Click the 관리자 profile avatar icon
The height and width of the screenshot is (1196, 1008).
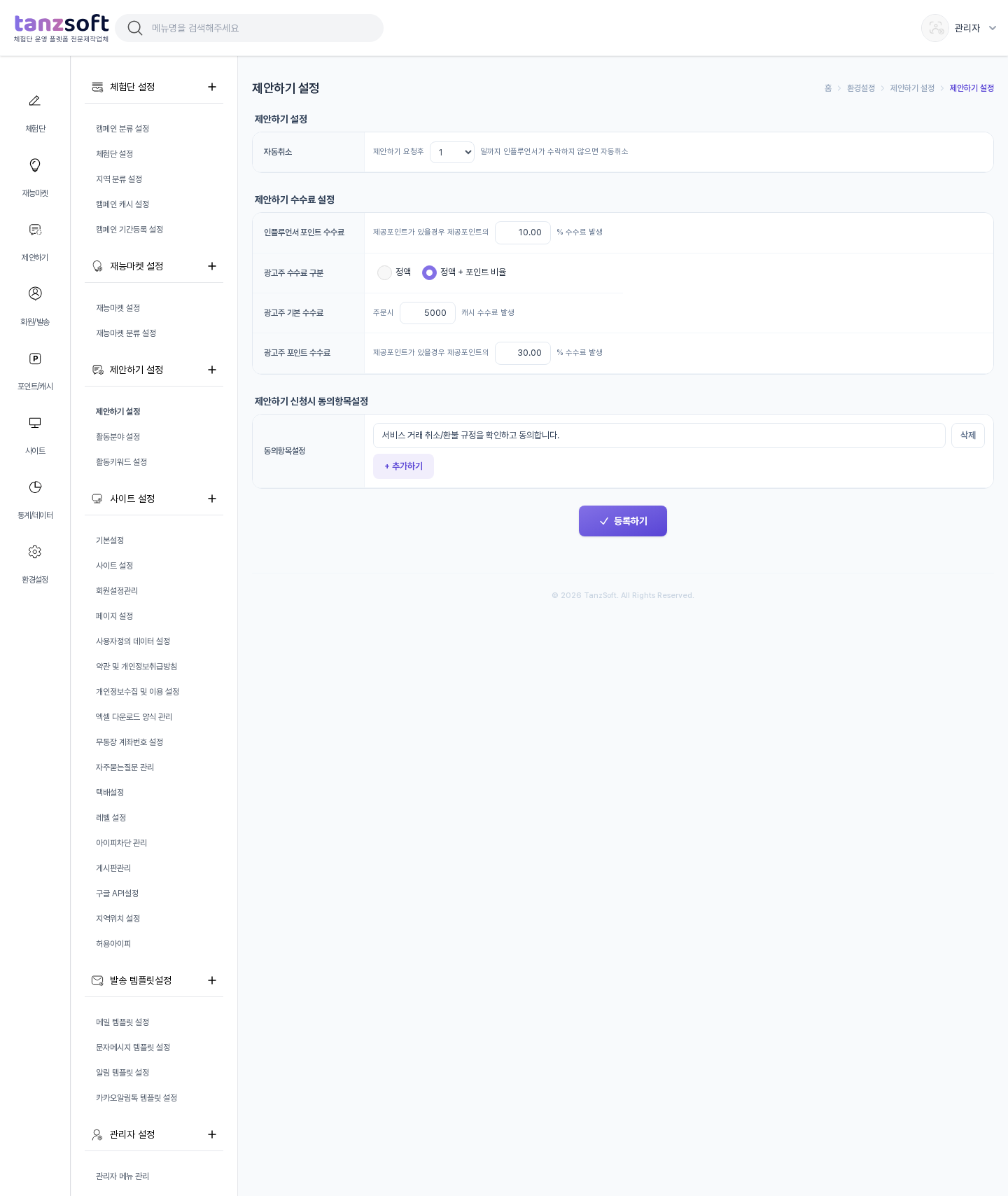point(935,28)
